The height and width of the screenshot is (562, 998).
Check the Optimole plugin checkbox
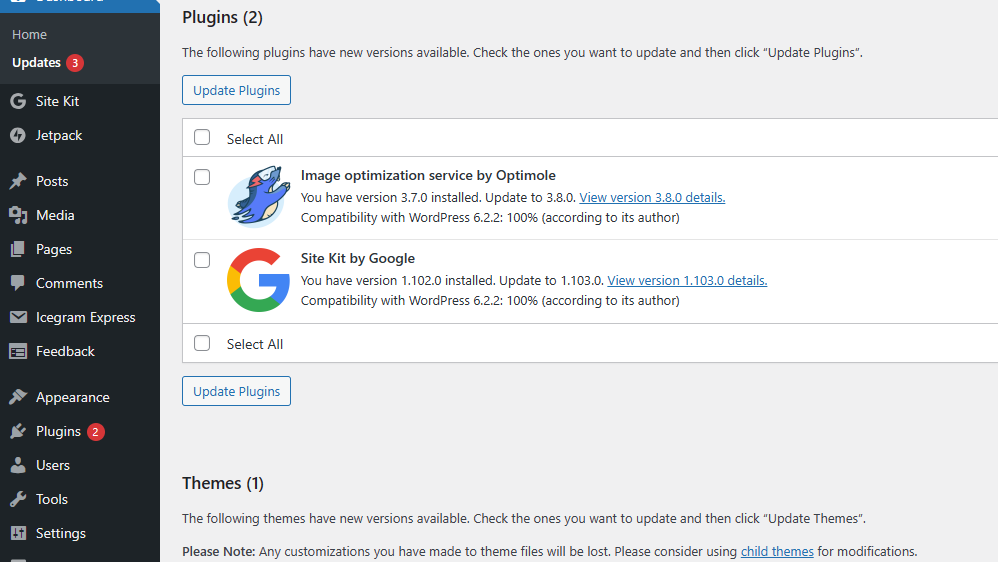[x=202, y=177]
